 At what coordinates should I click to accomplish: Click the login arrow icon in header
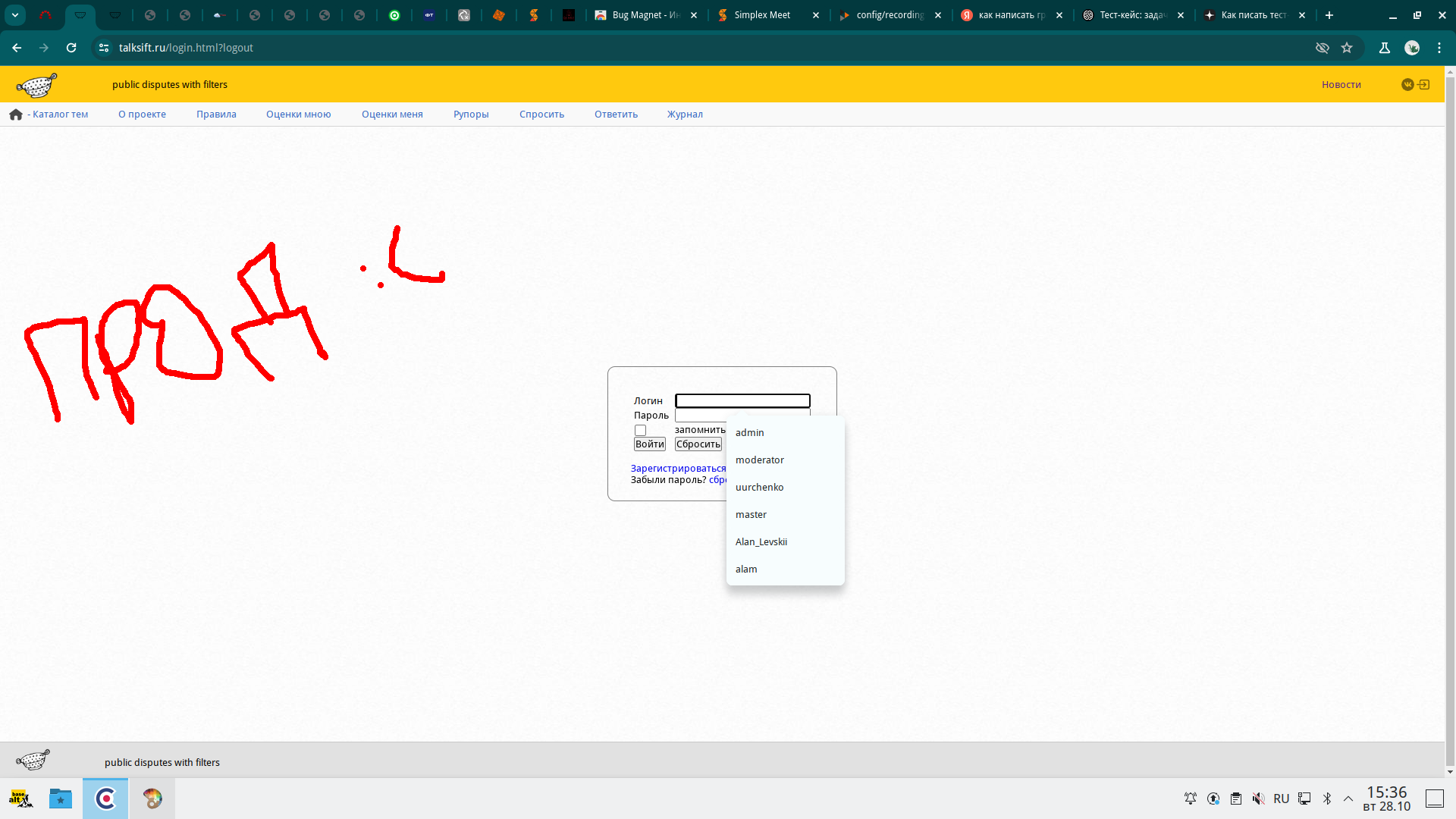(1424, 85)
